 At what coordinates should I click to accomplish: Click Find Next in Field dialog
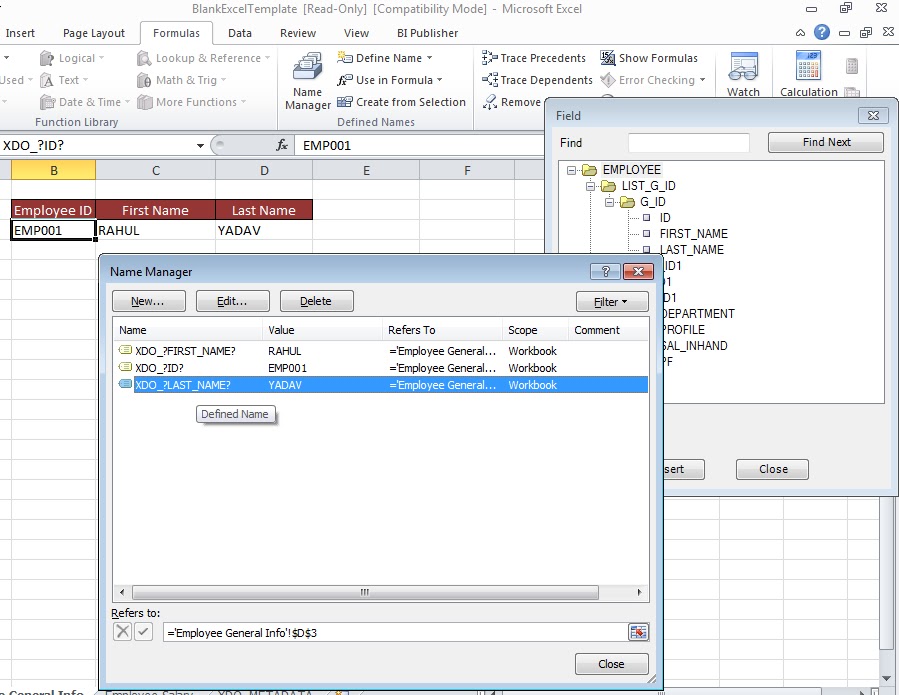click(x=826, y=142)
